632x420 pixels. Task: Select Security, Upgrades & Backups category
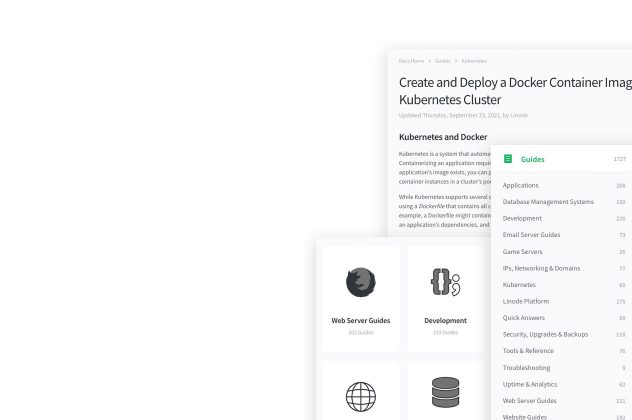tap(545, 334)
